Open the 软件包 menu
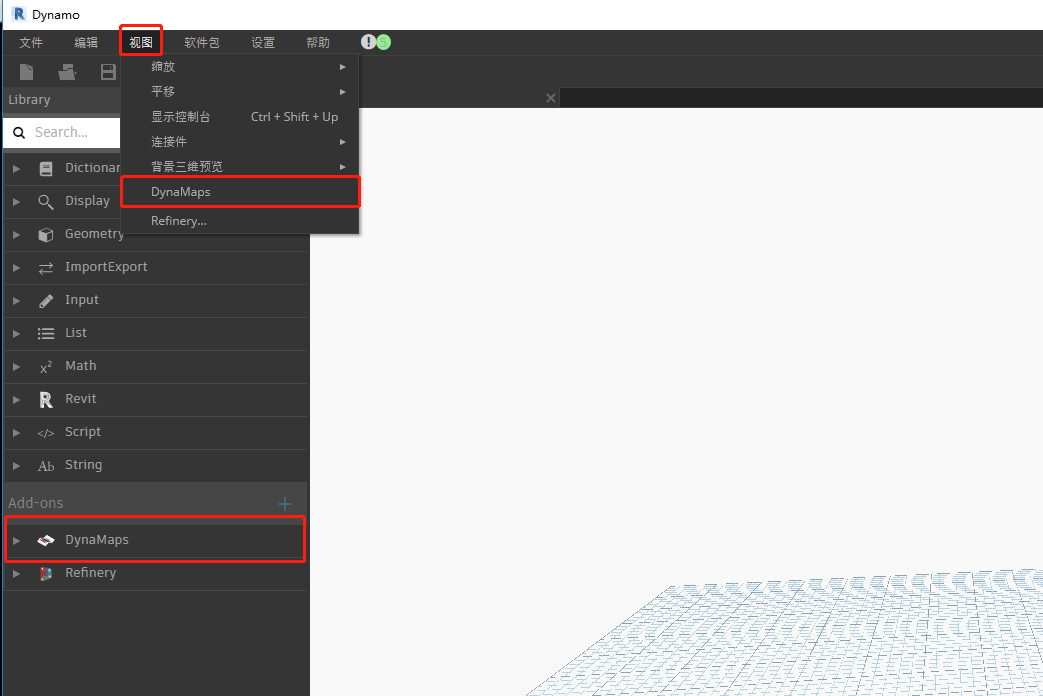The width and height of the screenshot is (1043, 696). (202, 43)
